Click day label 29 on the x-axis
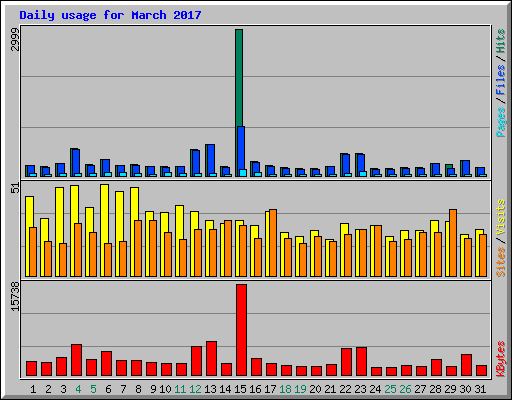512x400 pixels. [450, 389]
